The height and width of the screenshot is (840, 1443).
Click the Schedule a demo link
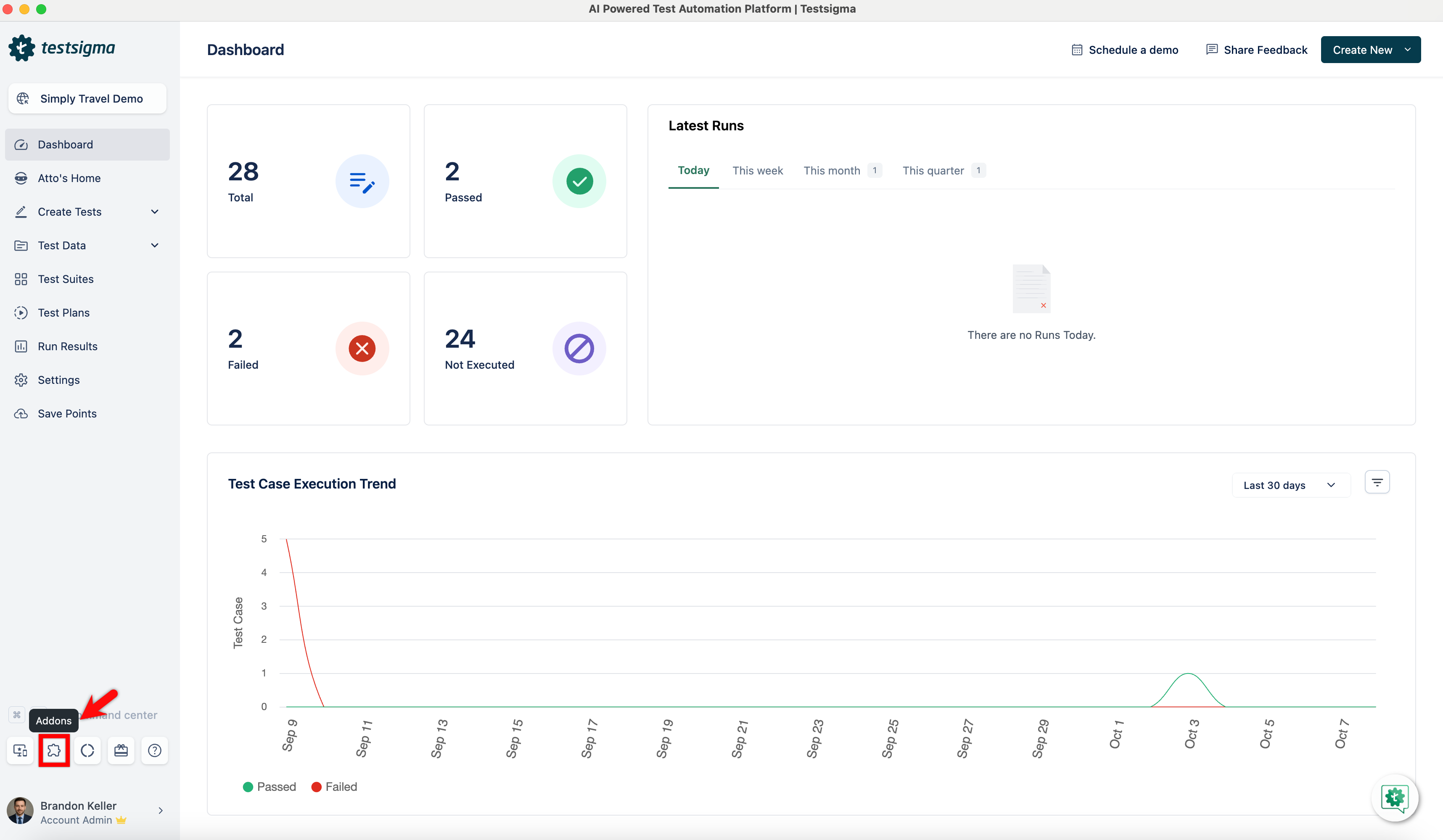coord(1125,50)
